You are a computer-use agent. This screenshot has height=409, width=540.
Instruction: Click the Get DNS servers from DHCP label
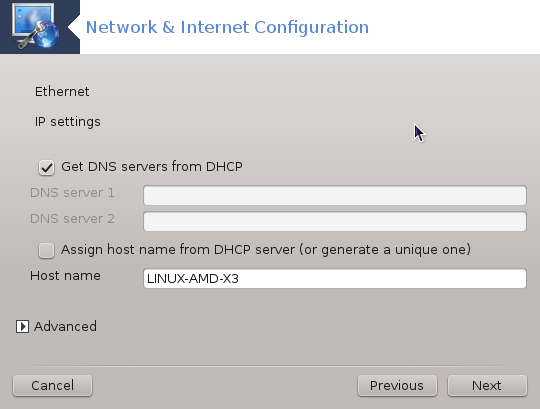[152, 167]
